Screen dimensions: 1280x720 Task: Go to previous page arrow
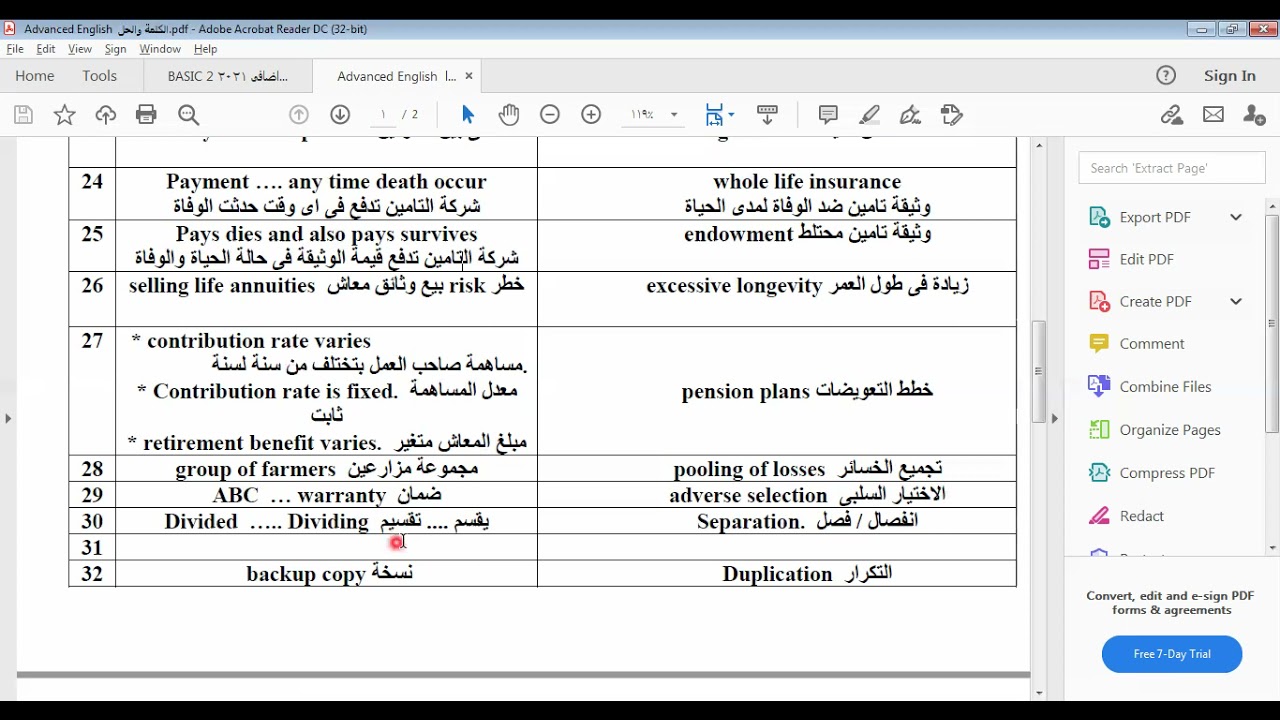coord(298,115)
